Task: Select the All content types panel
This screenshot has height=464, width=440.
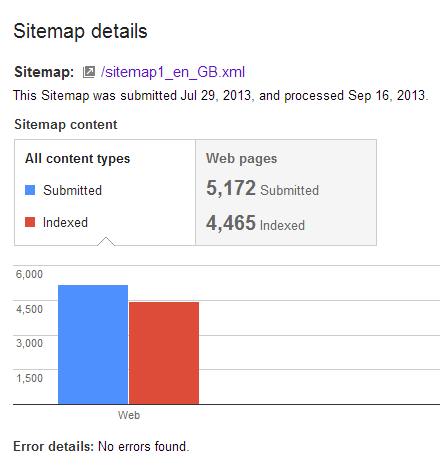Action: (105, 192)
